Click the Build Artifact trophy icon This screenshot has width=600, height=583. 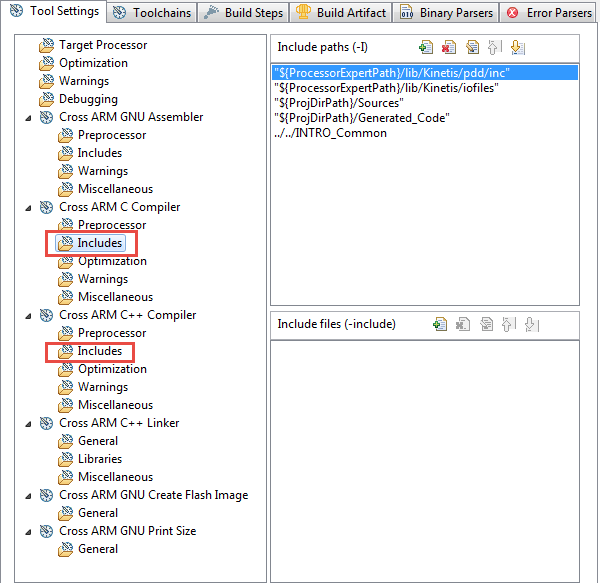click(303, 12)
